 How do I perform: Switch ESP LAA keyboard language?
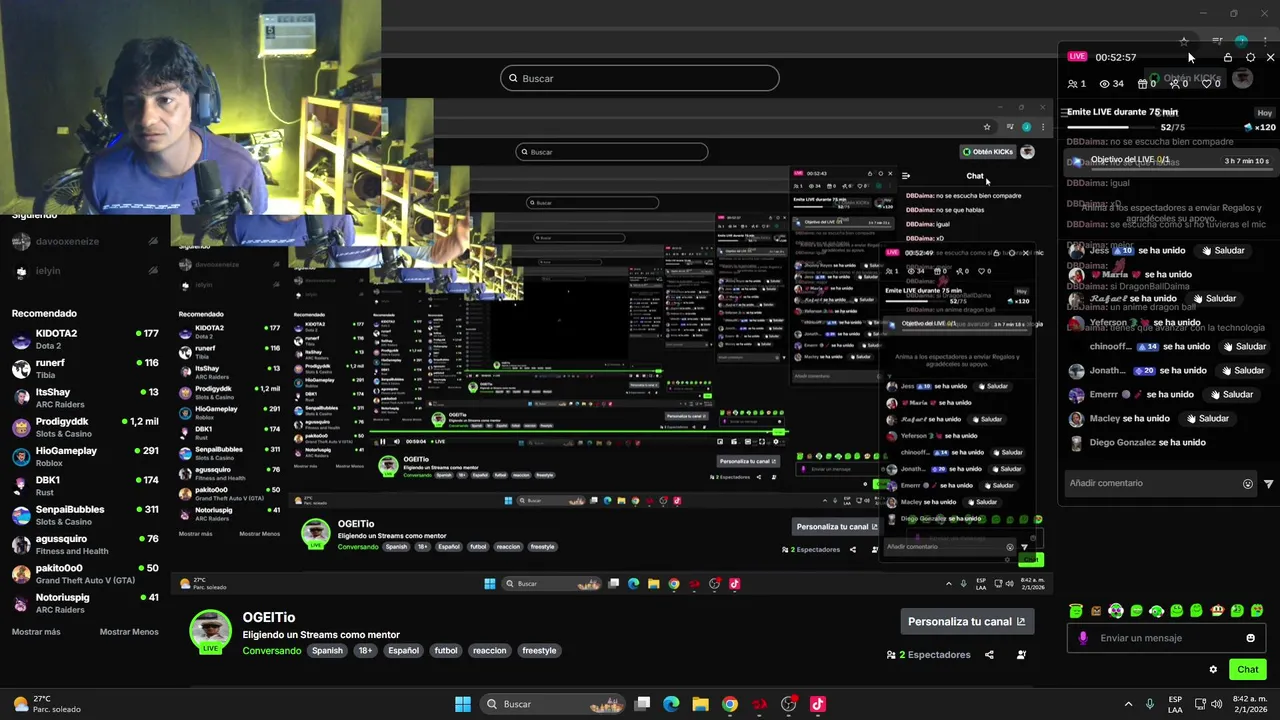[x=1176, y=704]
